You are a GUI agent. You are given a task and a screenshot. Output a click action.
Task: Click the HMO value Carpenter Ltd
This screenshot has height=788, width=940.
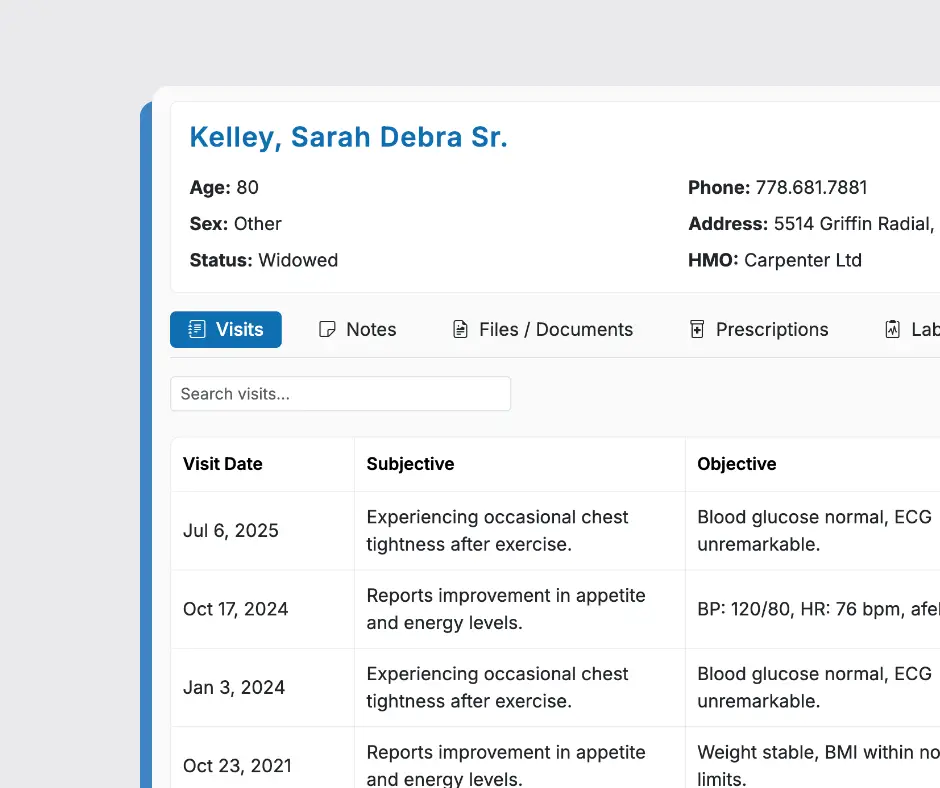point(803,260)
